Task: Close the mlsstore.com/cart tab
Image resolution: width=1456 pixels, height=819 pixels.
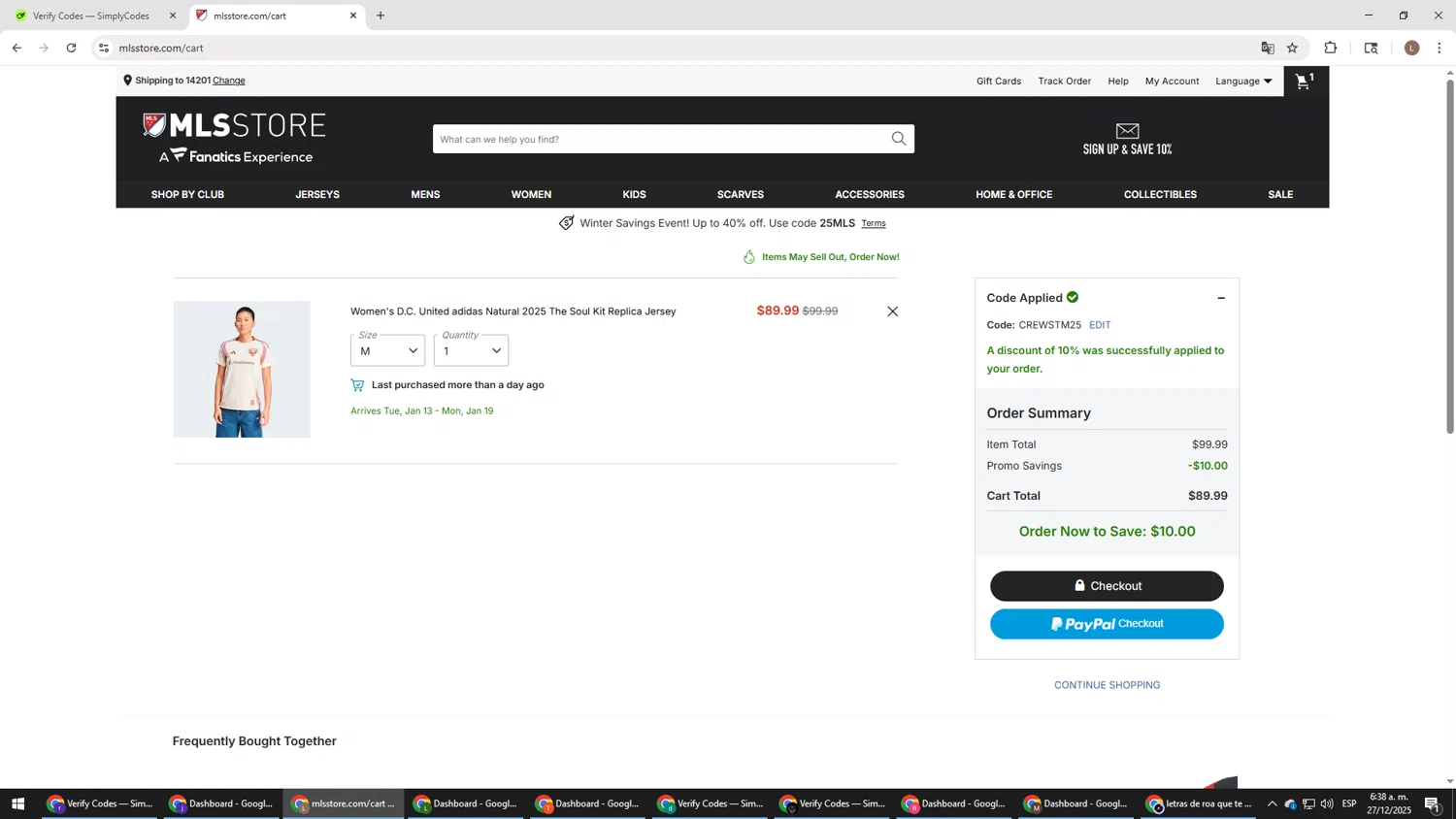Action: (353, 16)
